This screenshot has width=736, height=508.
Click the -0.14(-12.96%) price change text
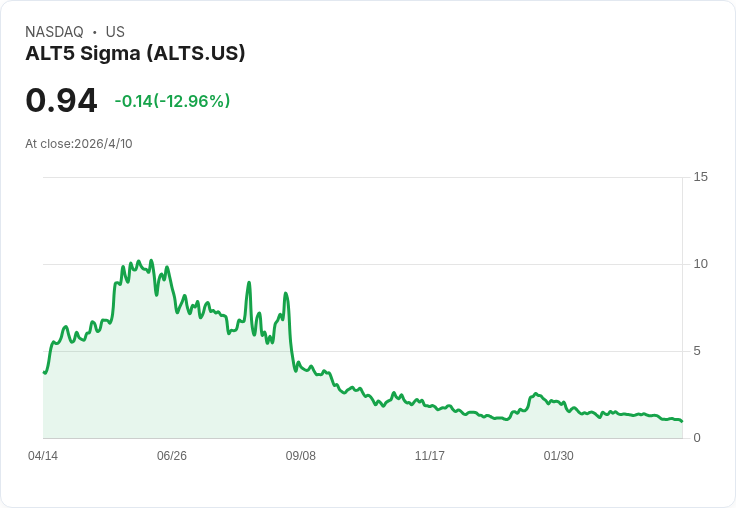pos(172,101)
